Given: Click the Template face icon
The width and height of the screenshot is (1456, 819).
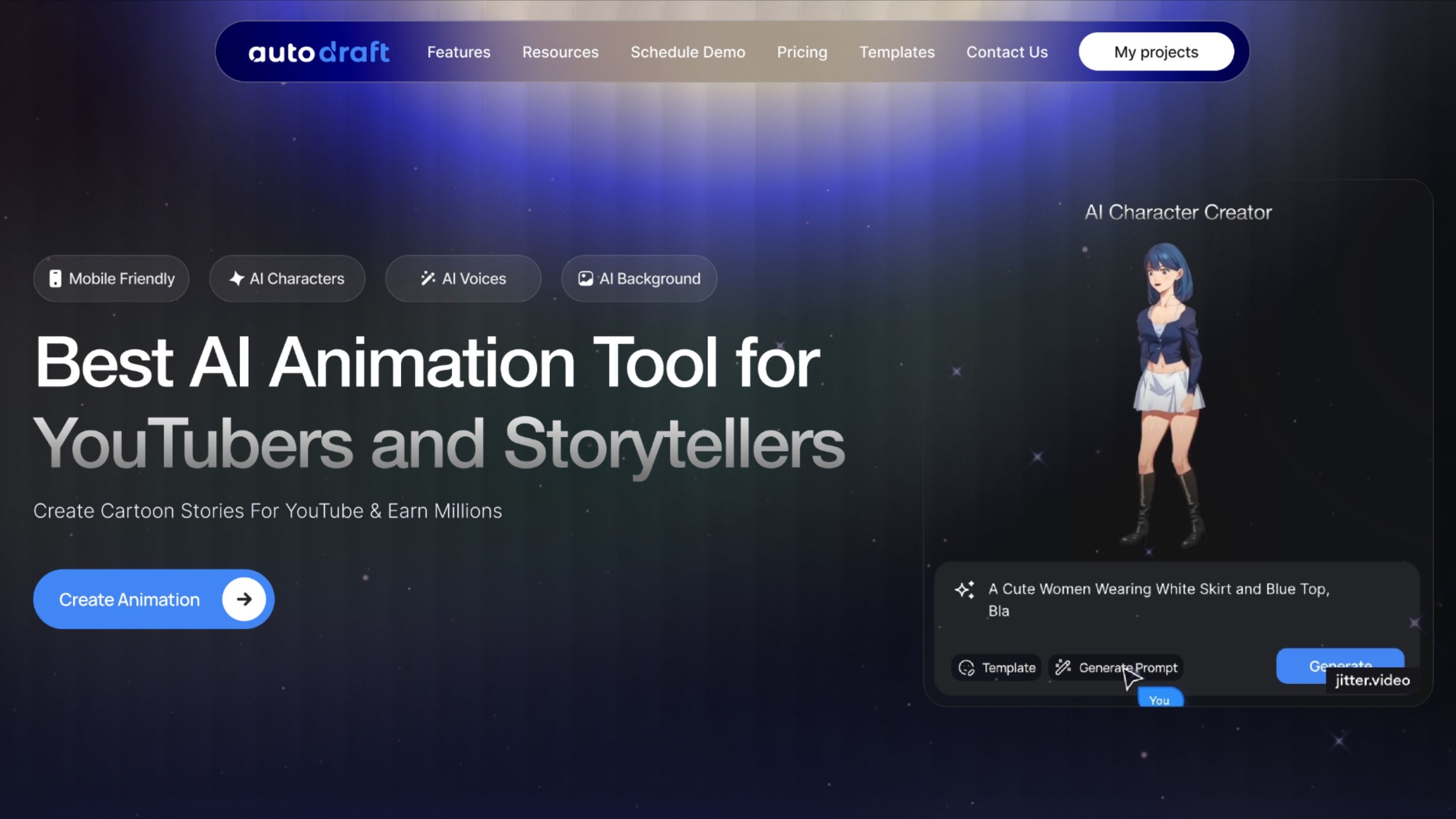Looking at the screenshot, I should point(967,668).
